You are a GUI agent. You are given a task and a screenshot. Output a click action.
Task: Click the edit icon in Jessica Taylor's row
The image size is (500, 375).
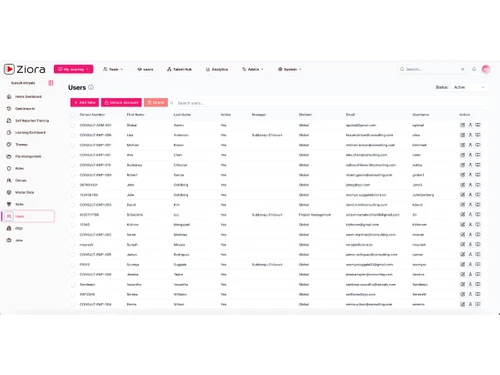[463, 274]
